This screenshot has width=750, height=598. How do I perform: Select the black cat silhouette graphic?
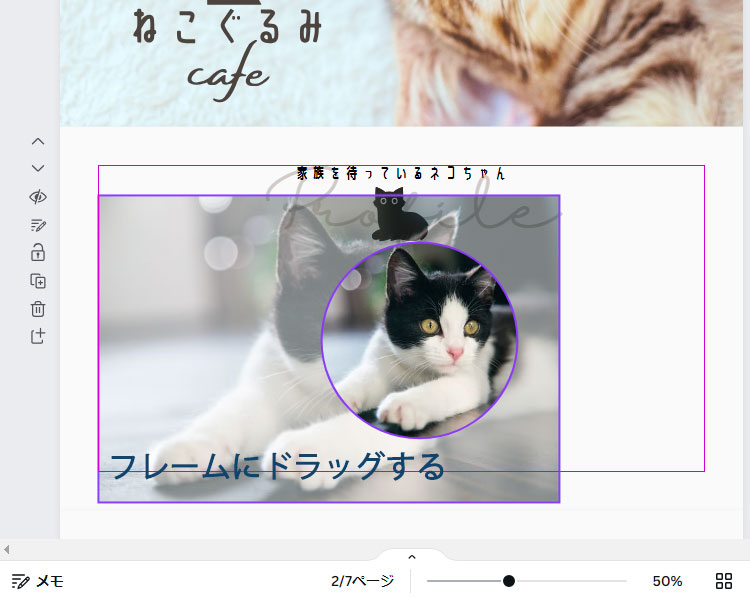[x=398, y=214]
